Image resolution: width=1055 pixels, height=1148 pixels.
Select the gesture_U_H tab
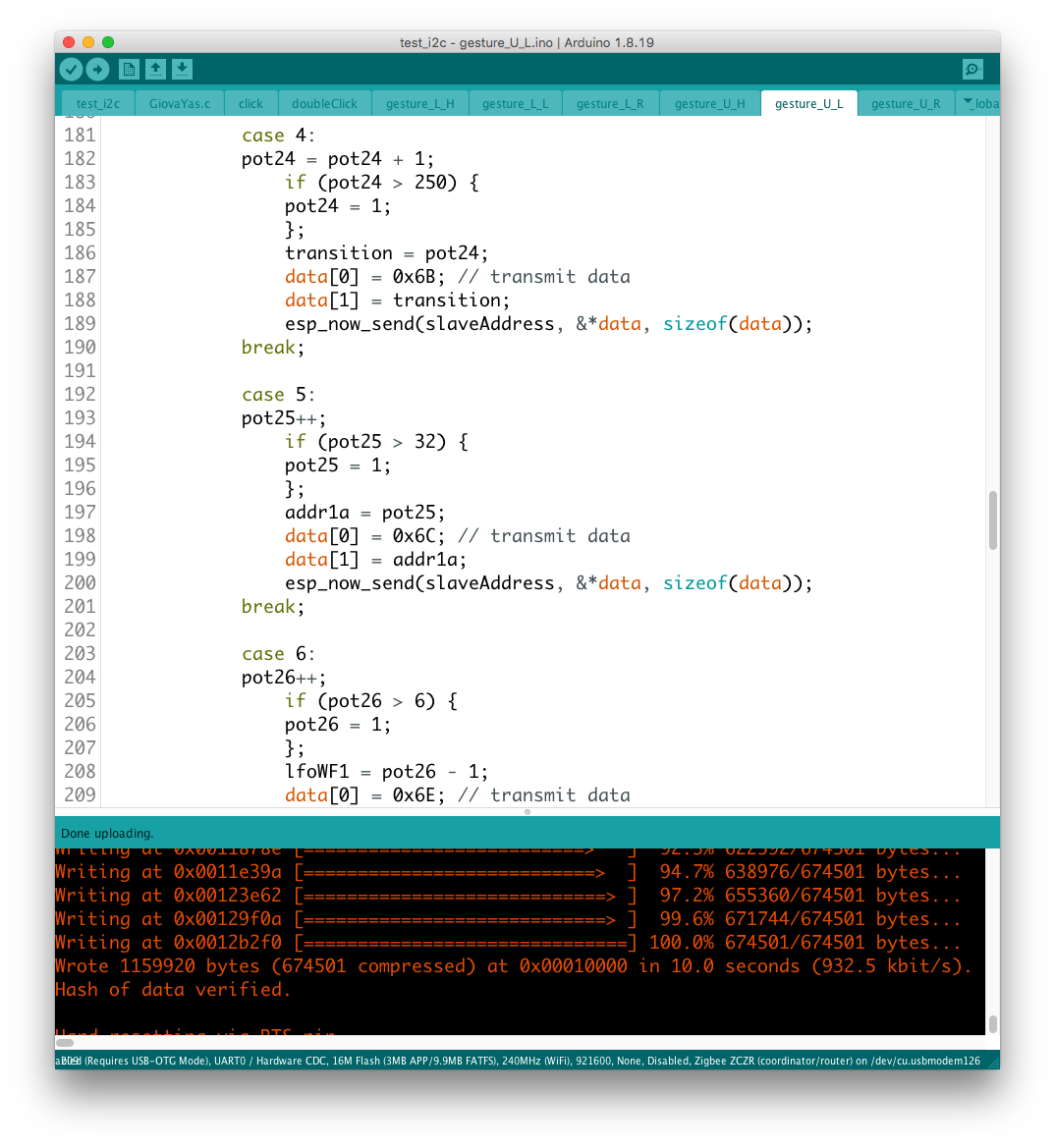pos(709,104)
